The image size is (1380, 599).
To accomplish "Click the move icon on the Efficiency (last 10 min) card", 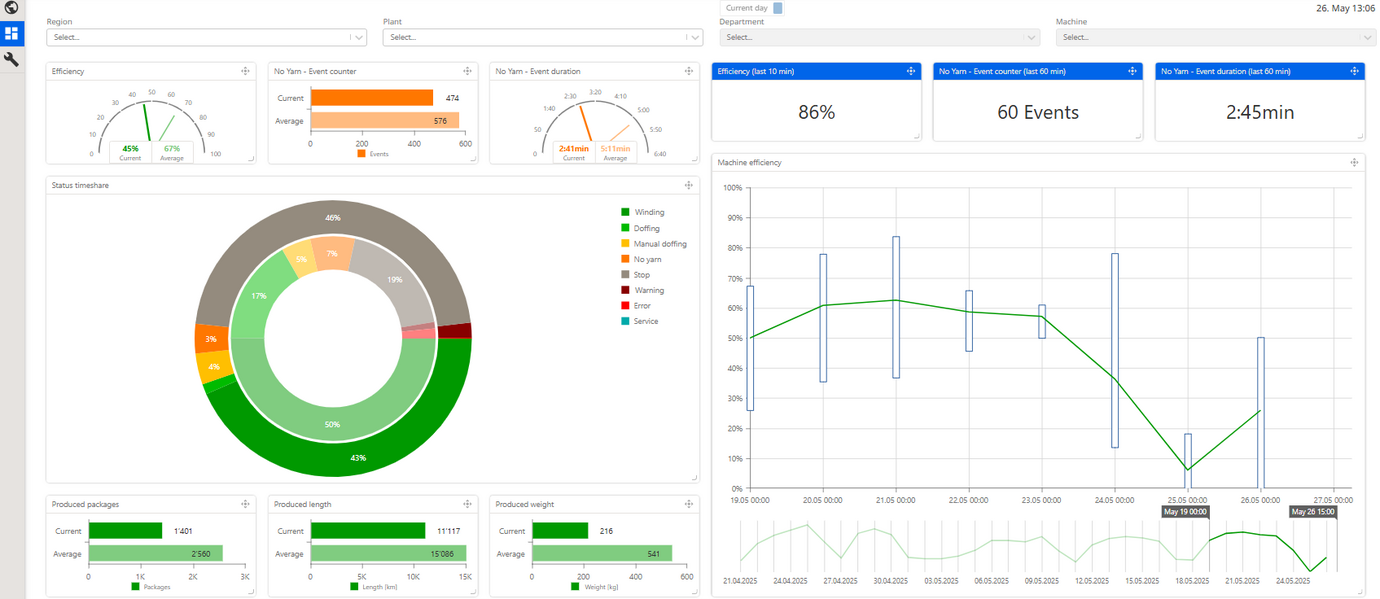I will (910, 71).
